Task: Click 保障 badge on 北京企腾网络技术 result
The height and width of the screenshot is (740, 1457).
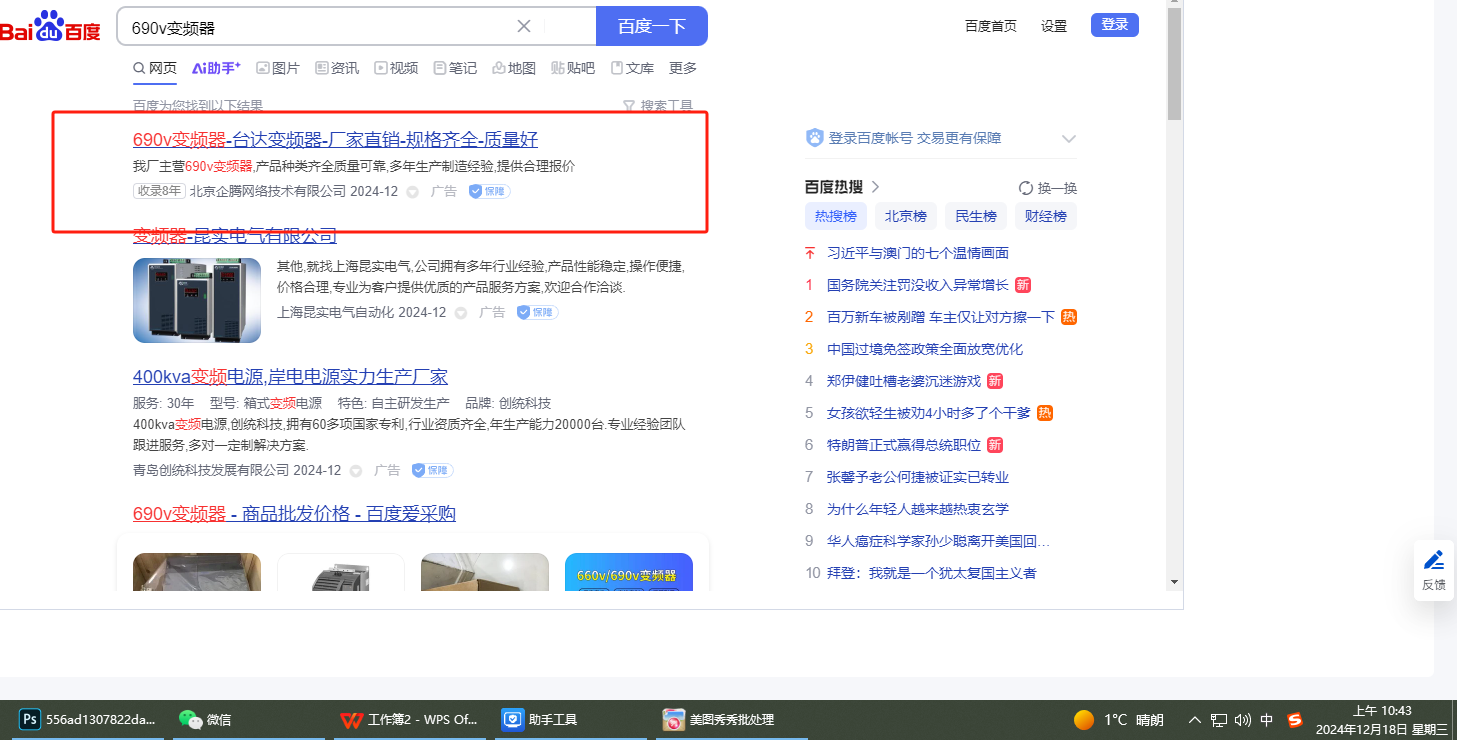Action: point(490,191)
